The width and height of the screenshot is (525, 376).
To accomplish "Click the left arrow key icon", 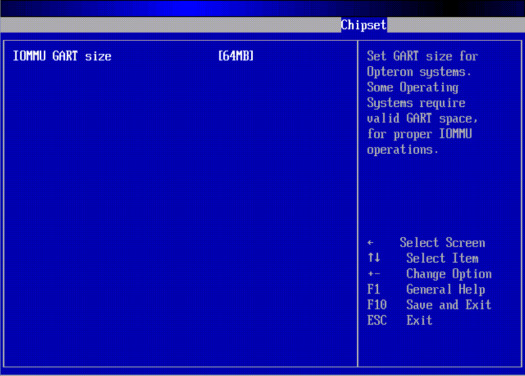I will tap(370, 242).
